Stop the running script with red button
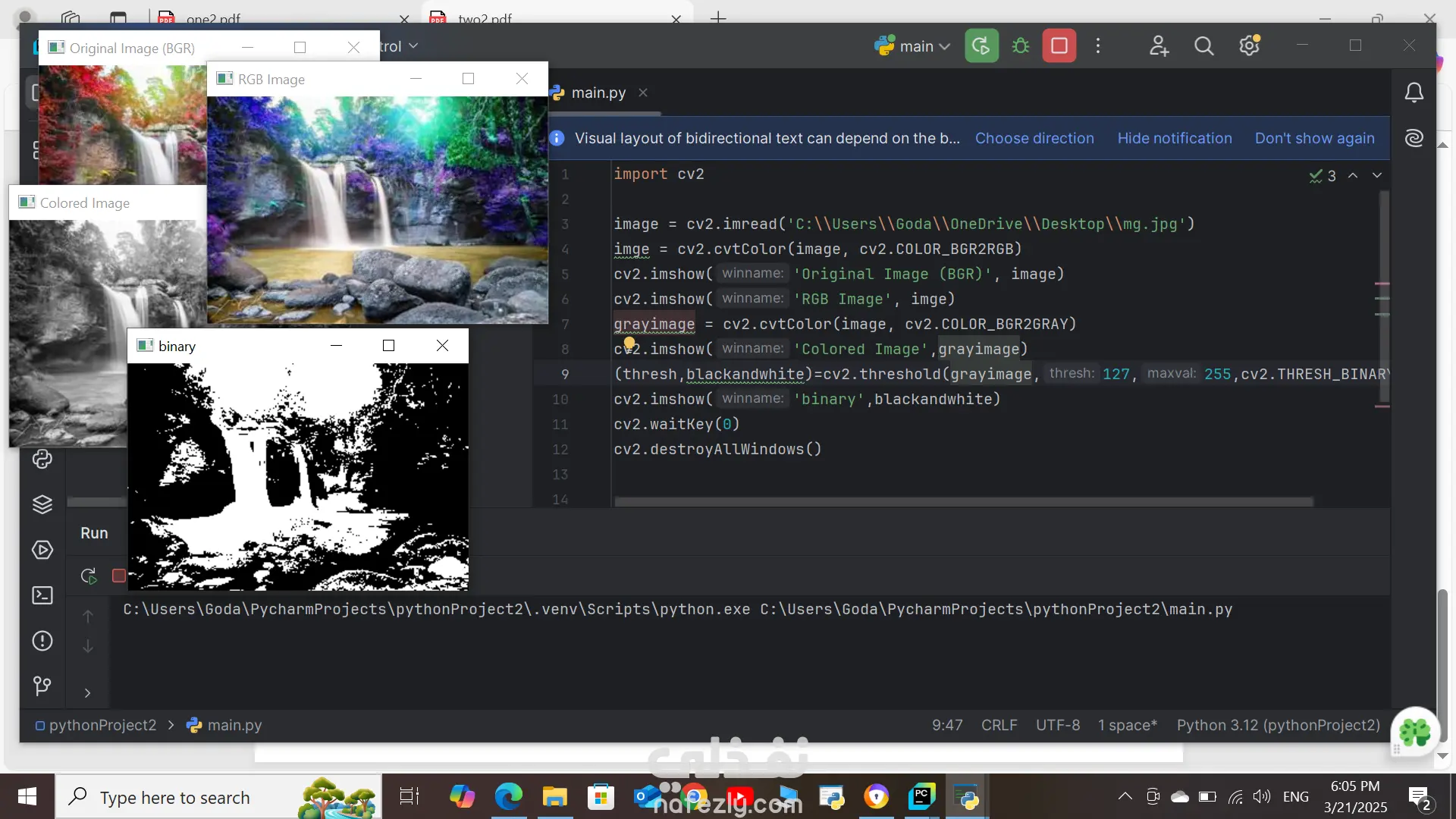The width and height of the screenshot is (1456, 819). tap(1059, 46)
